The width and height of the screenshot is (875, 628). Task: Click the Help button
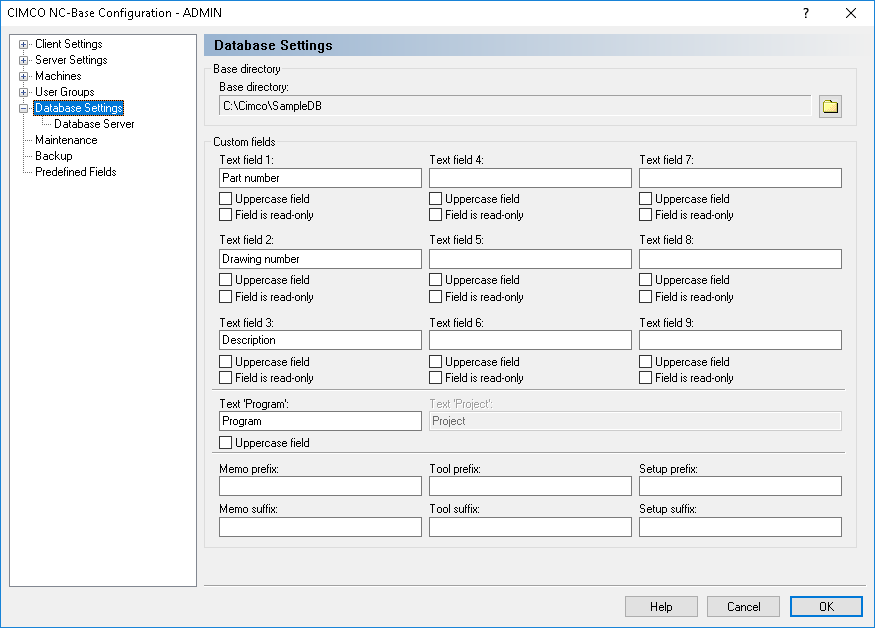coord(661,607)
